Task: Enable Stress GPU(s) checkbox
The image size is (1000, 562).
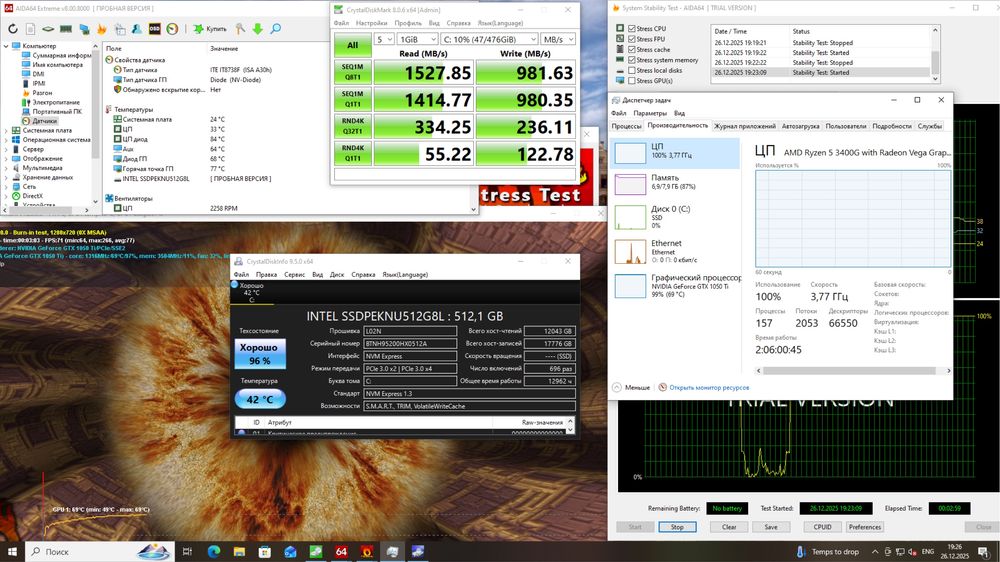Action: tap(631, 81)
